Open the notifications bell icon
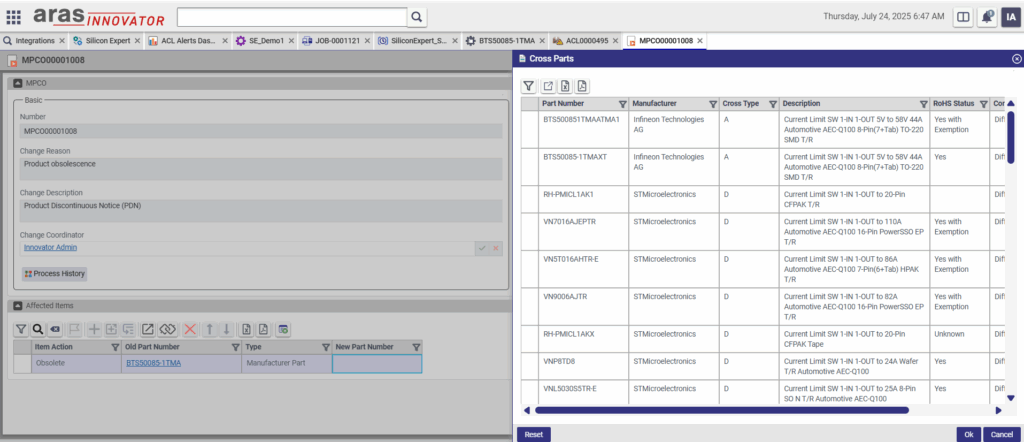The width and height of the screenshot is (1024, 442). [987, 17]
